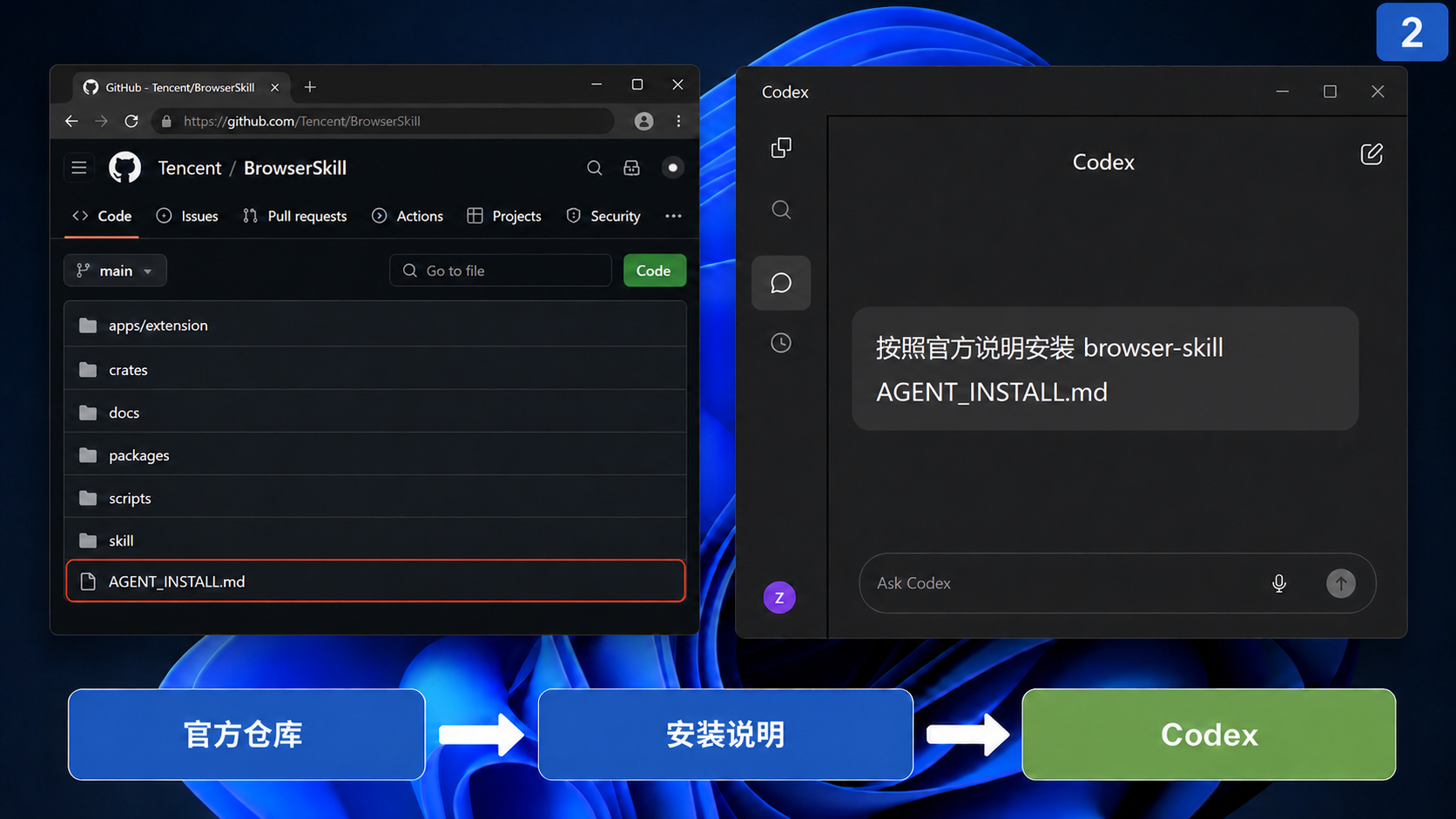Click the send arrow button in Codex
The image size is (1456, 819).
tap(1341, 583)
